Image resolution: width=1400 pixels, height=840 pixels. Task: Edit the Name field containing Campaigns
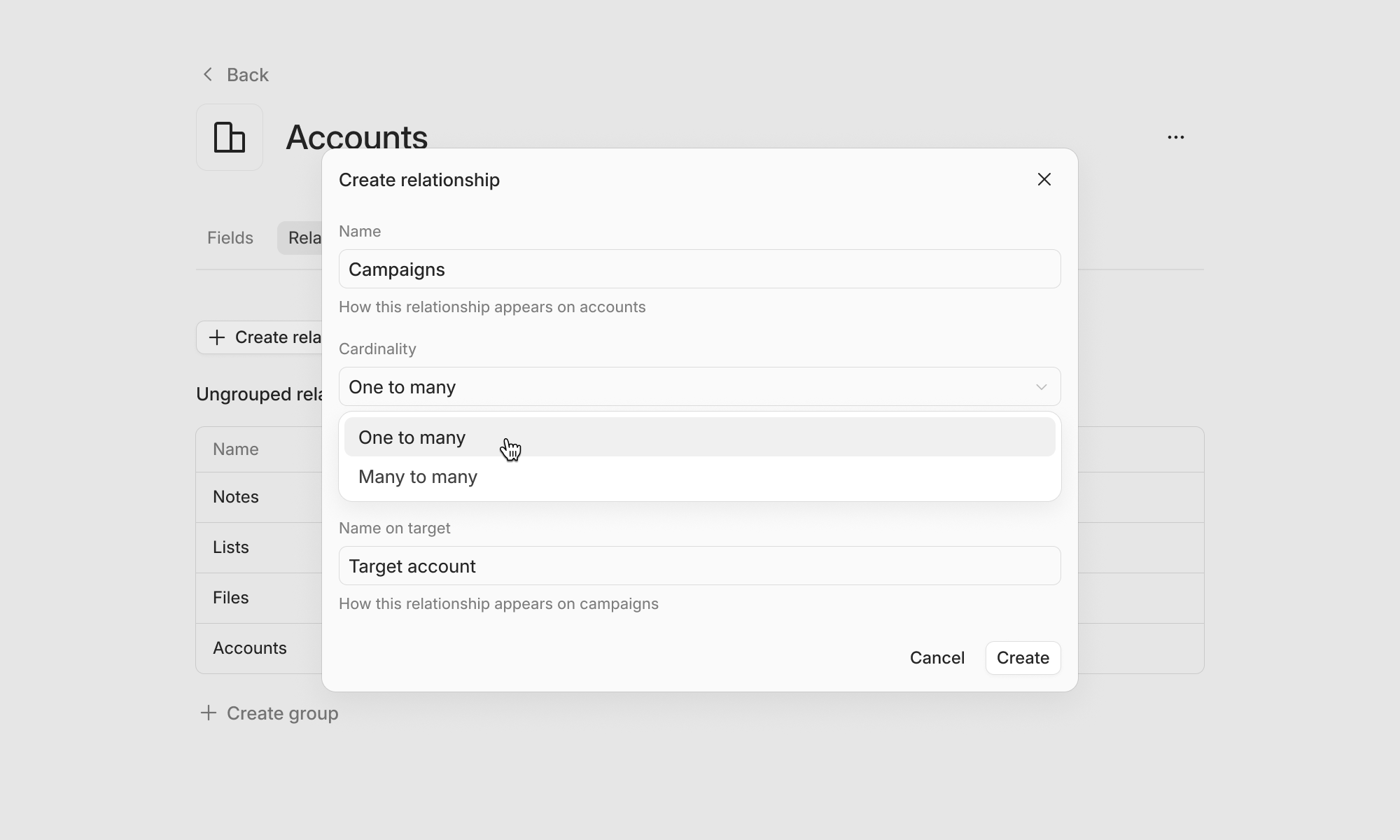(x=700, y=269)
